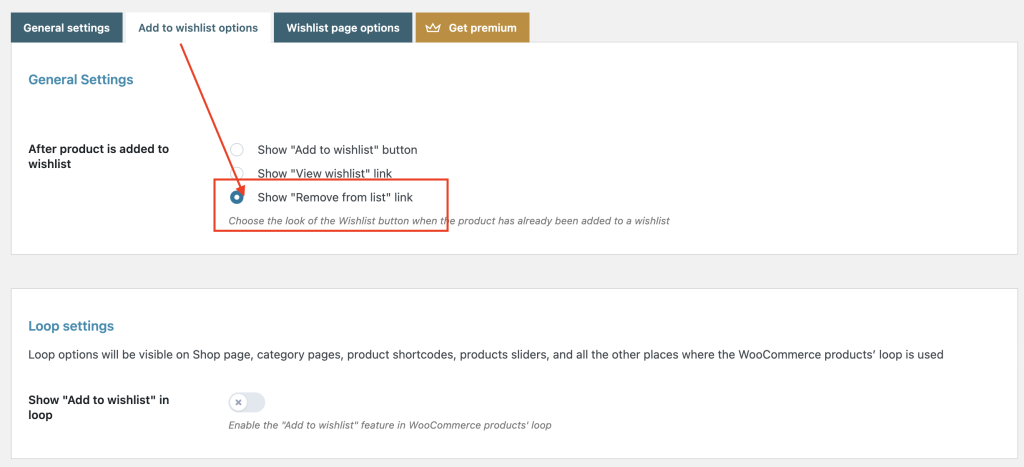Click the crown icon on Get premium
1024x467 pixels.
click(x=433, y=28)
